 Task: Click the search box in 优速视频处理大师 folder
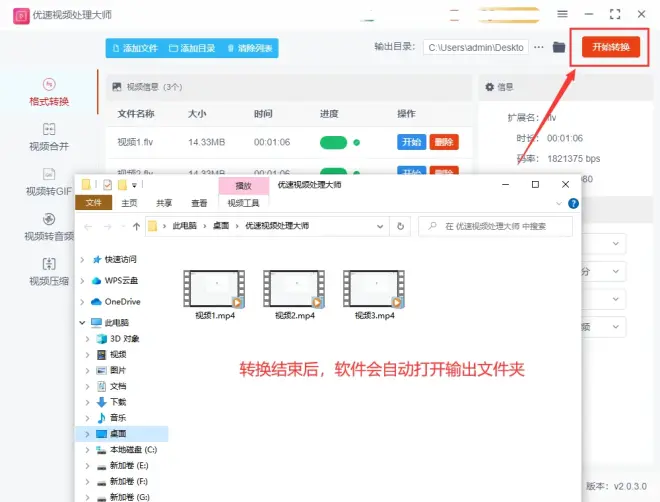pyautogui.click(x=495, y=226)
